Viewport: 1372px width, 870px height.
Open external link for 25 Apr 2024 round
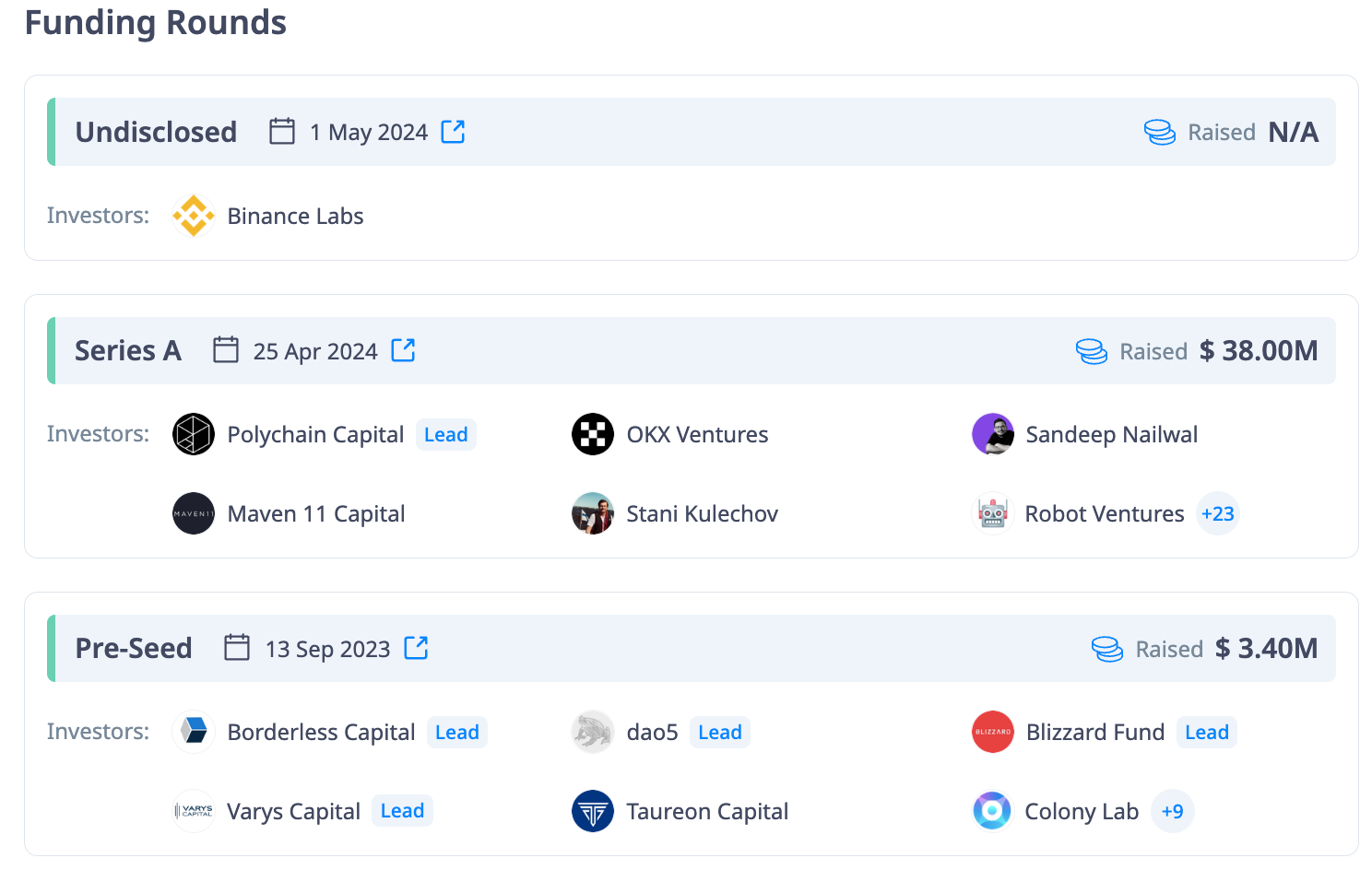[x=403, y=350]
